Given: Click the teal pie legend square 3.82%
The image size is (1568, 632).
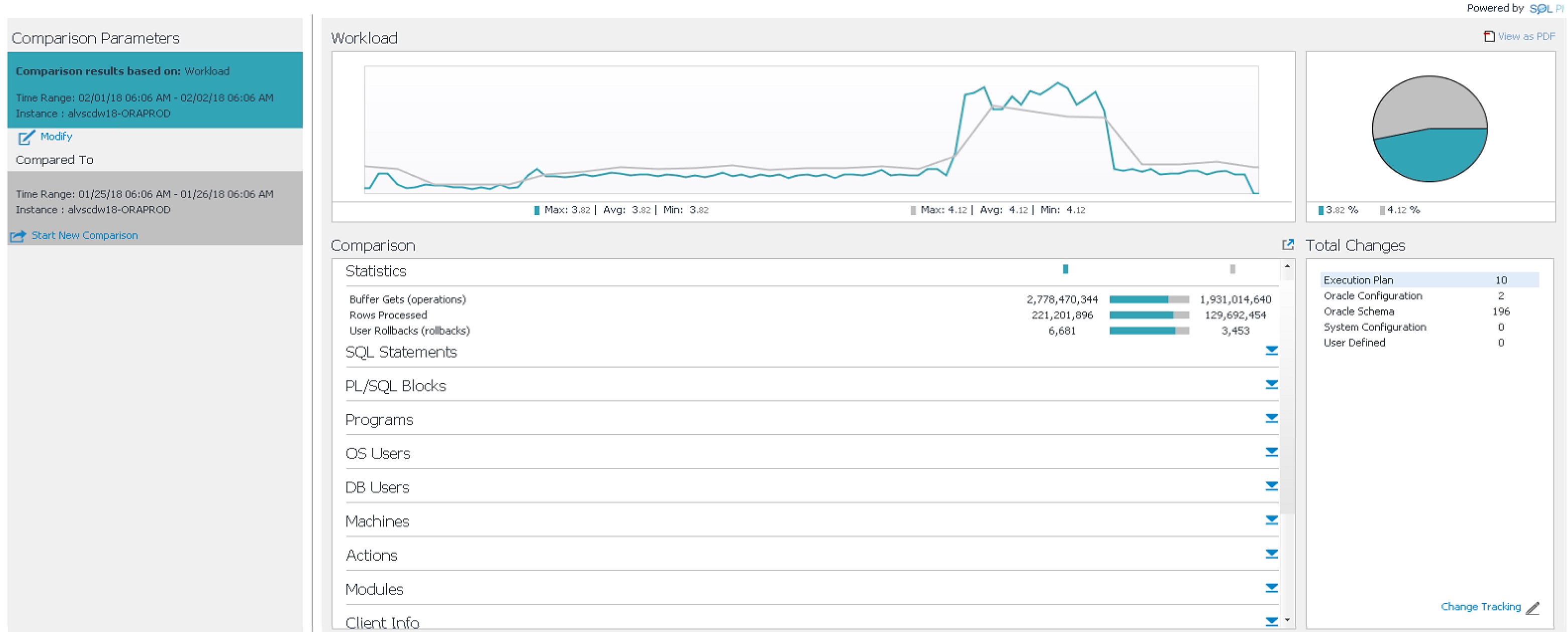Looking at the screenshot, I should (x=1321, y=210).
